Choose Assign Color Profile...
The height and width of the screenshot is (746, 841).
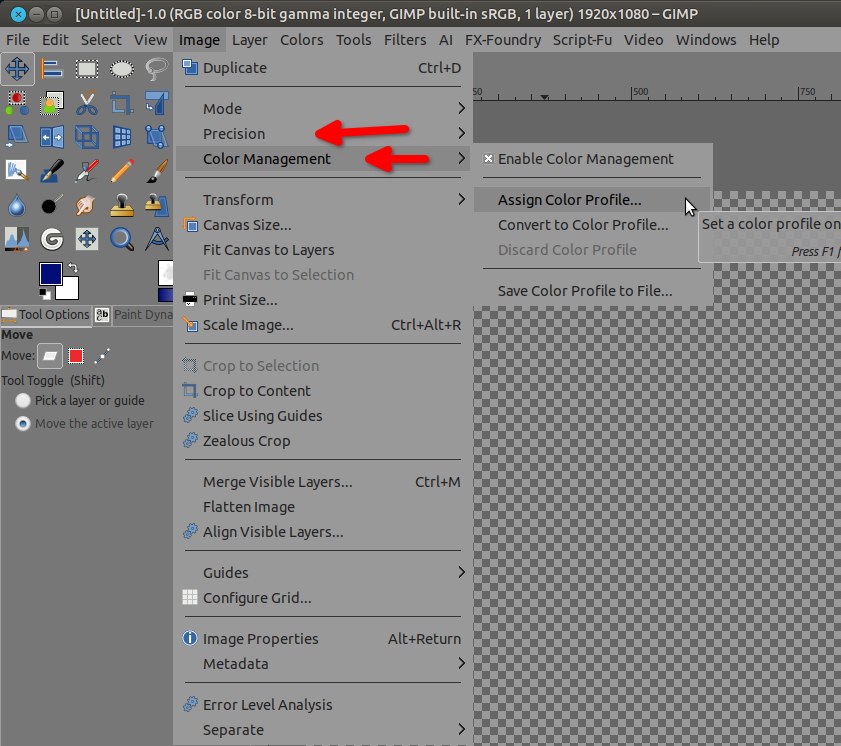pyautogui.click(x=592, y=200)
